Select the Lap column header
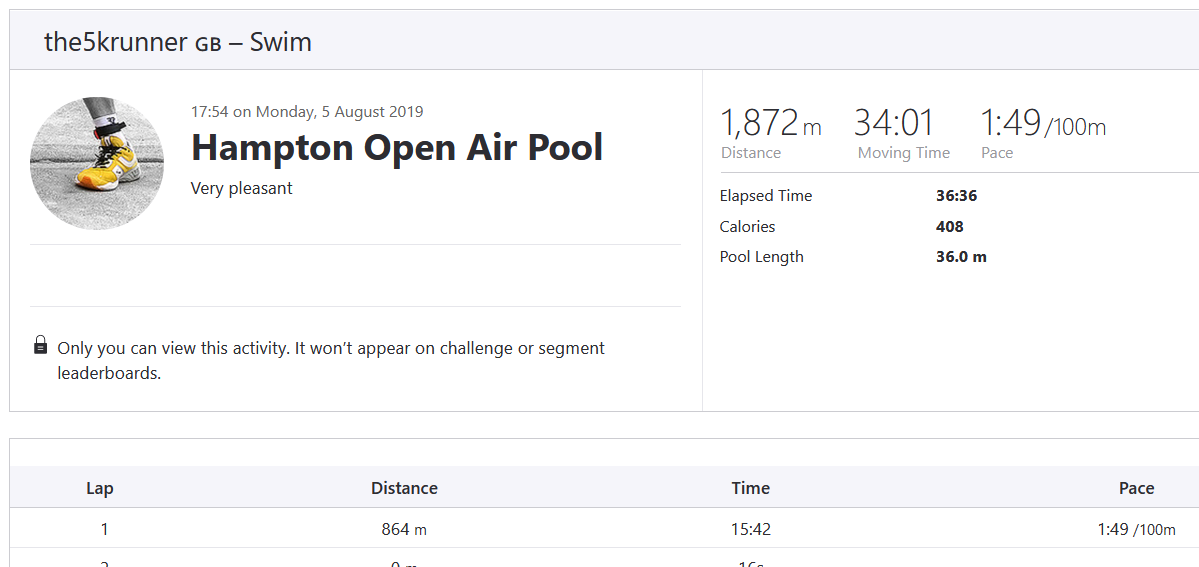The width and height of the screenshot is (1199, 567). 100,488
